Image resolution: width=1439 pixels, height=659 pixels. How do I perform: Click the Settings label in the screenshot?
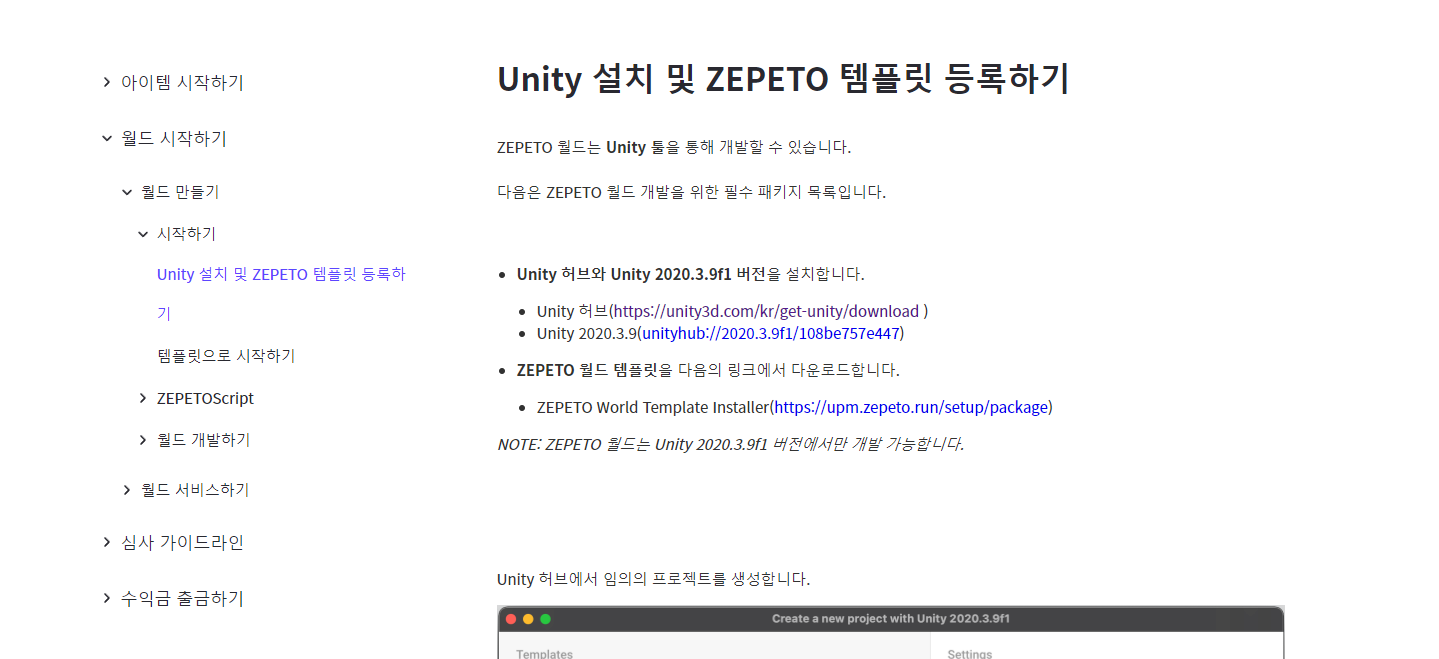[x=970, y=654]
